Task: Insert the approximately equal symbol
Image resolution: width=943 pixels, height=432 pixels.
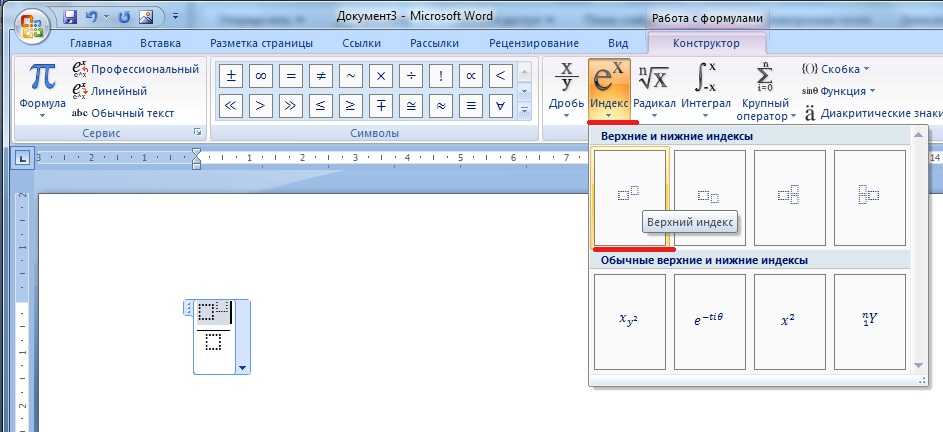Action: 440,105
